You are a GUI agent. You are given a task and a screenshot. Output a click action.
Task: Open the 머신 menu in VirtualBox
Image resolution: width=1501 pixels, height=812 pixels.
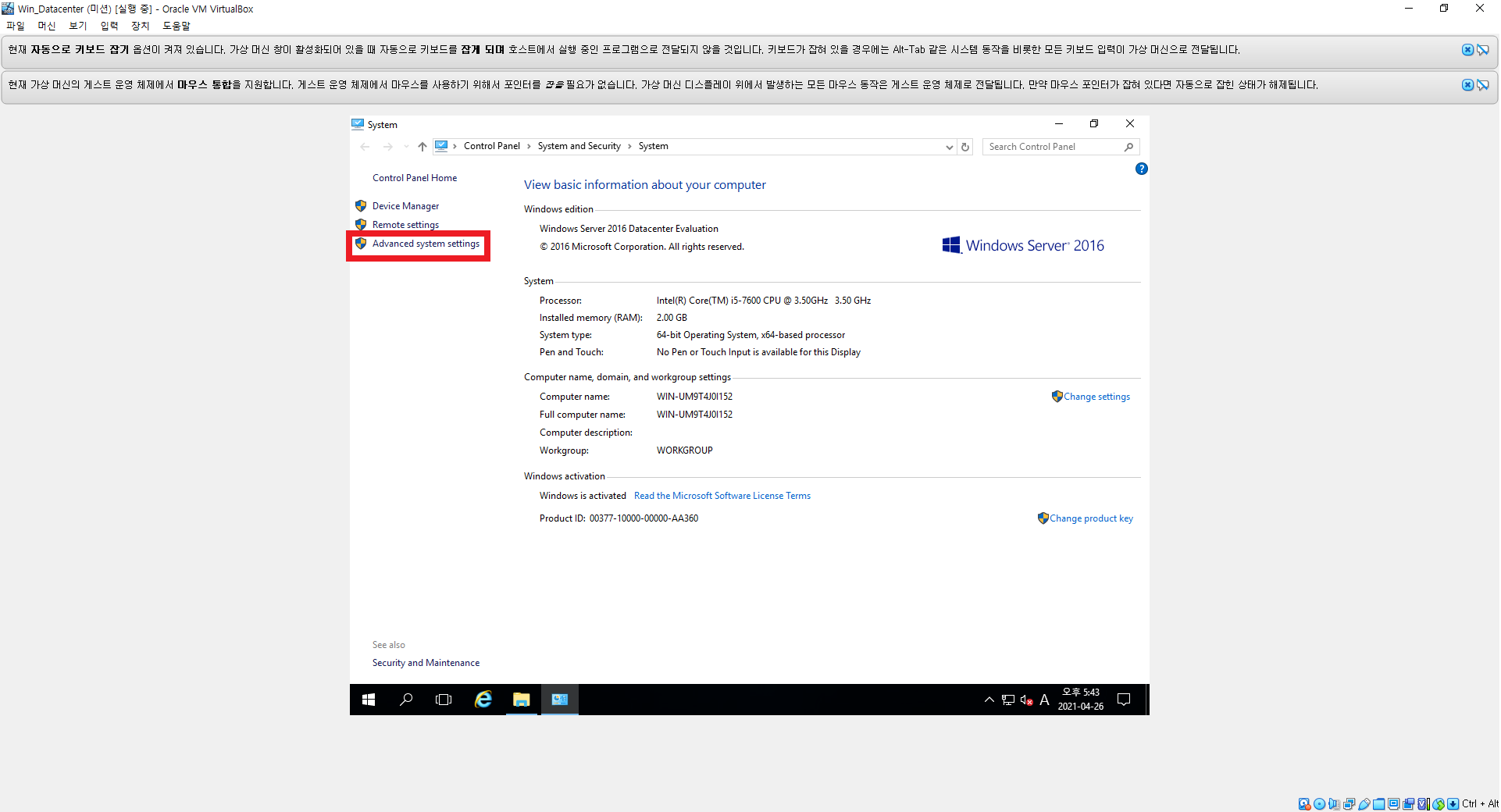tap(47, 26)
